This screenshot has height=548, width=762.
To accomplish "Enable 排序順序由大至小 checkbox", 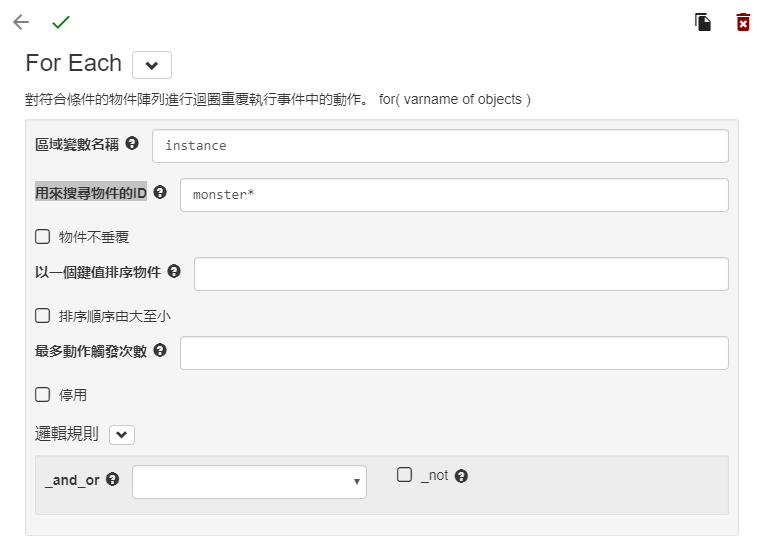I will point(43,316).
